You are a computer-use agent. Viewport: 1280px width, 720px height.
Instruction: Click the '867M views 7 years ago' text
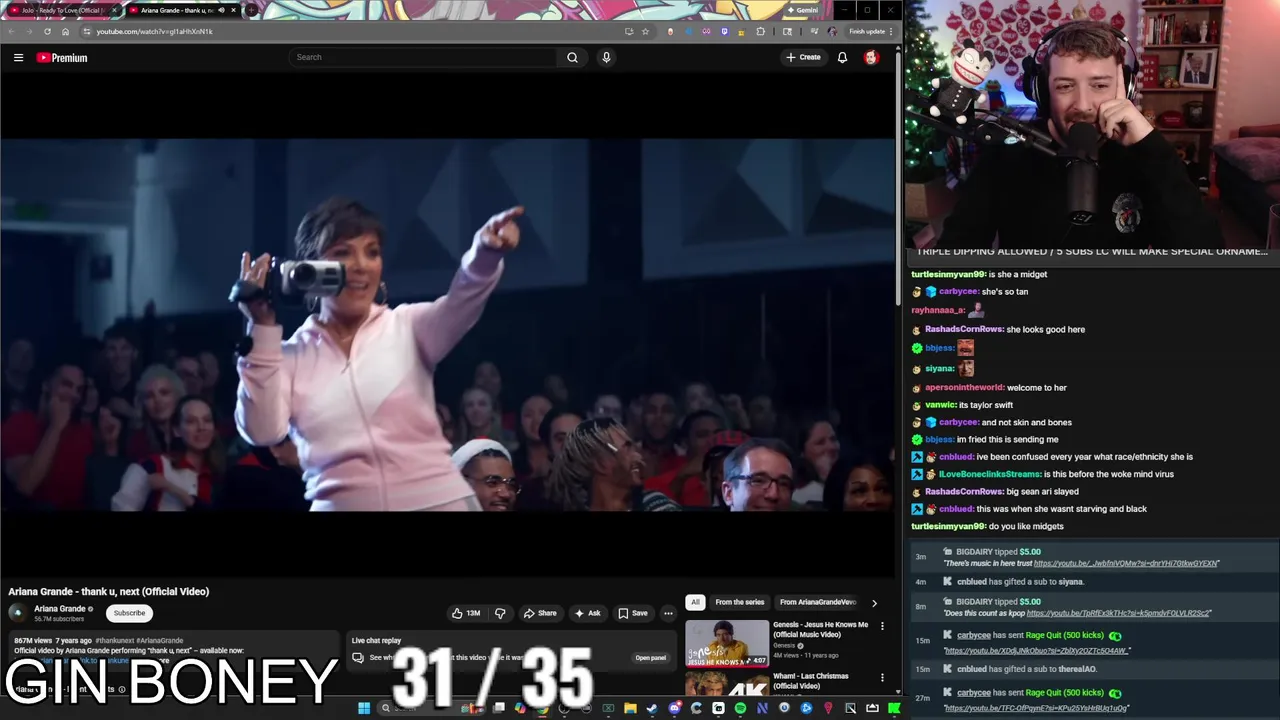point(52,640)
